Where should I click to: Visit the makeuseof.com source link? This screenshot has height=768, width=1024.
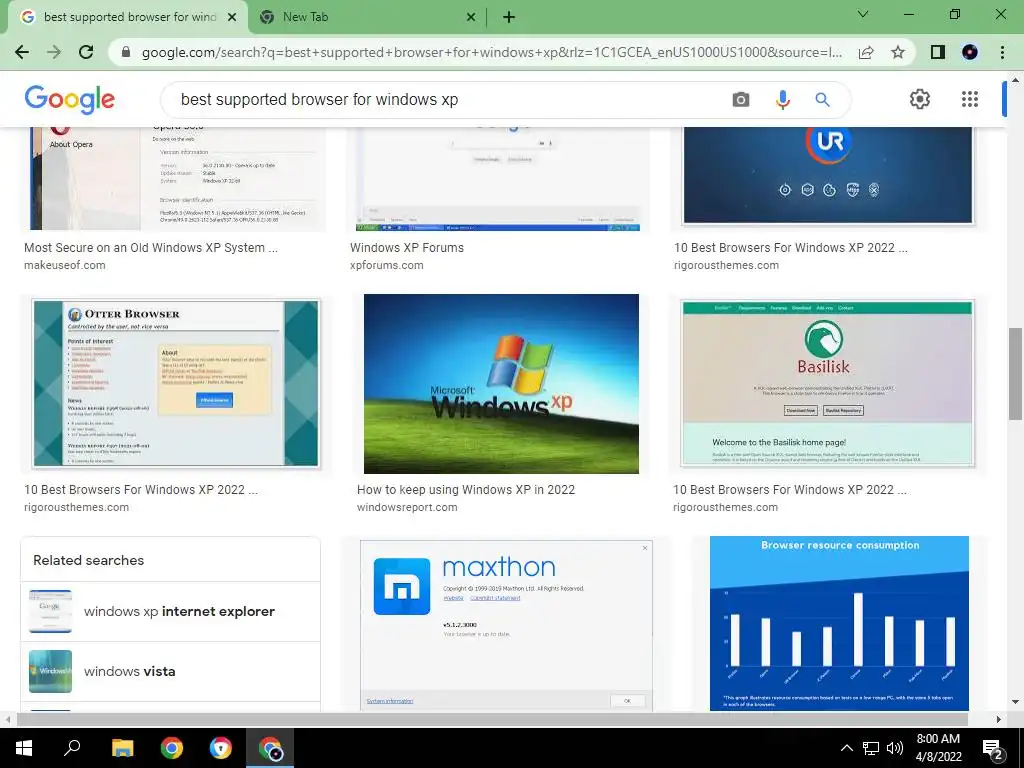pos(65,265)
